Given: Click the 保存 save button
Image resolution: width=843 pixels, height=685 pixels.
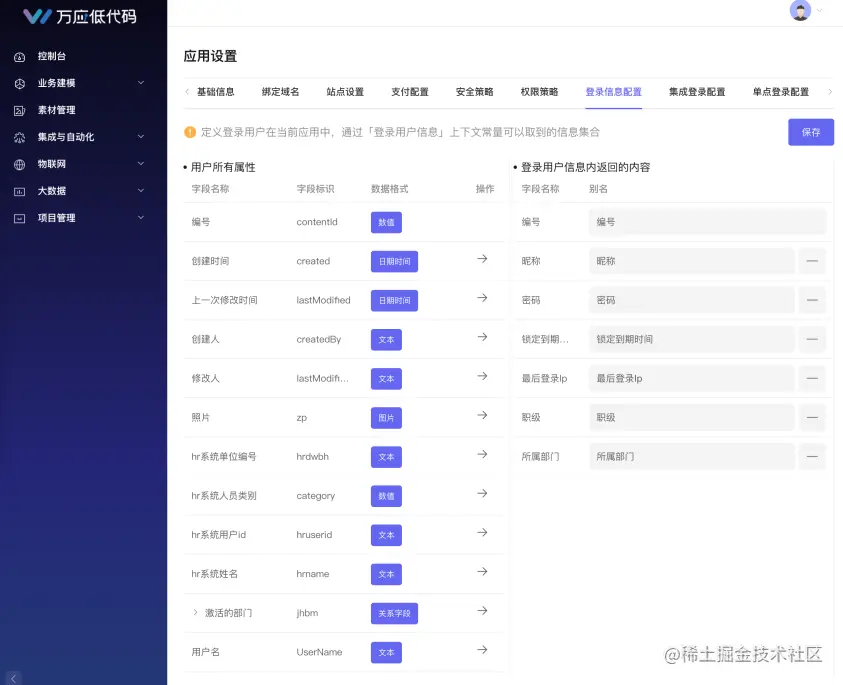Looking at the screenshot, I should pyautogui.click(x=810, y=132).
